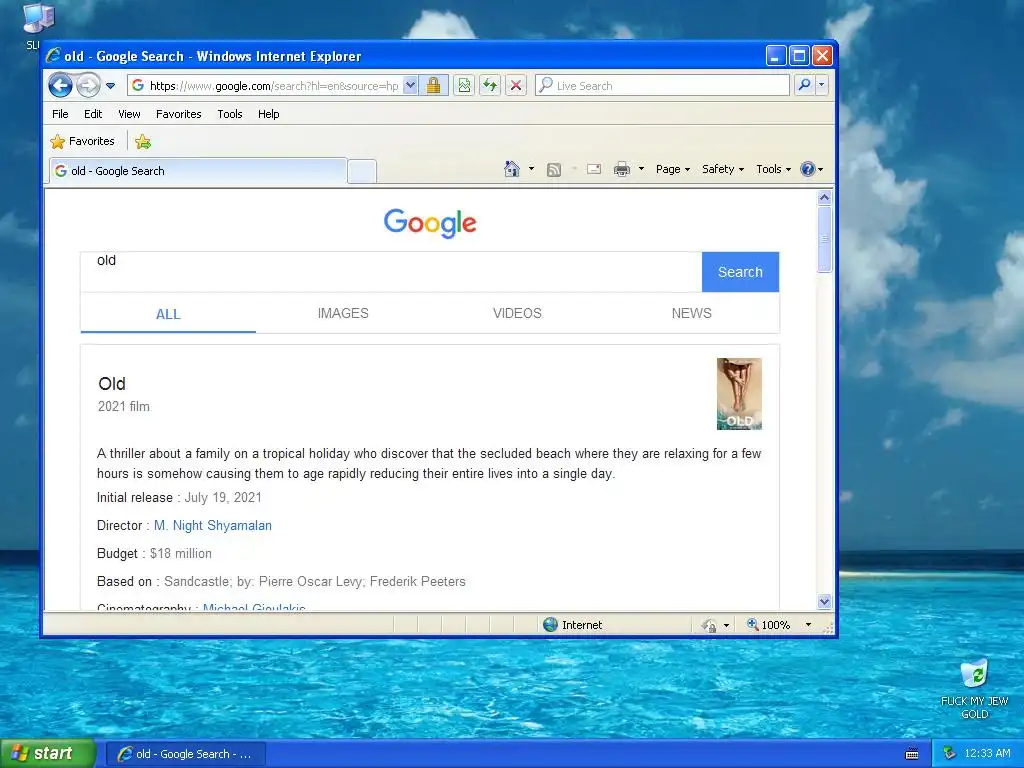Expand the address bar dropdown
The height and width of the screenshot is (768, 1024).
click(x=410, y=86)
